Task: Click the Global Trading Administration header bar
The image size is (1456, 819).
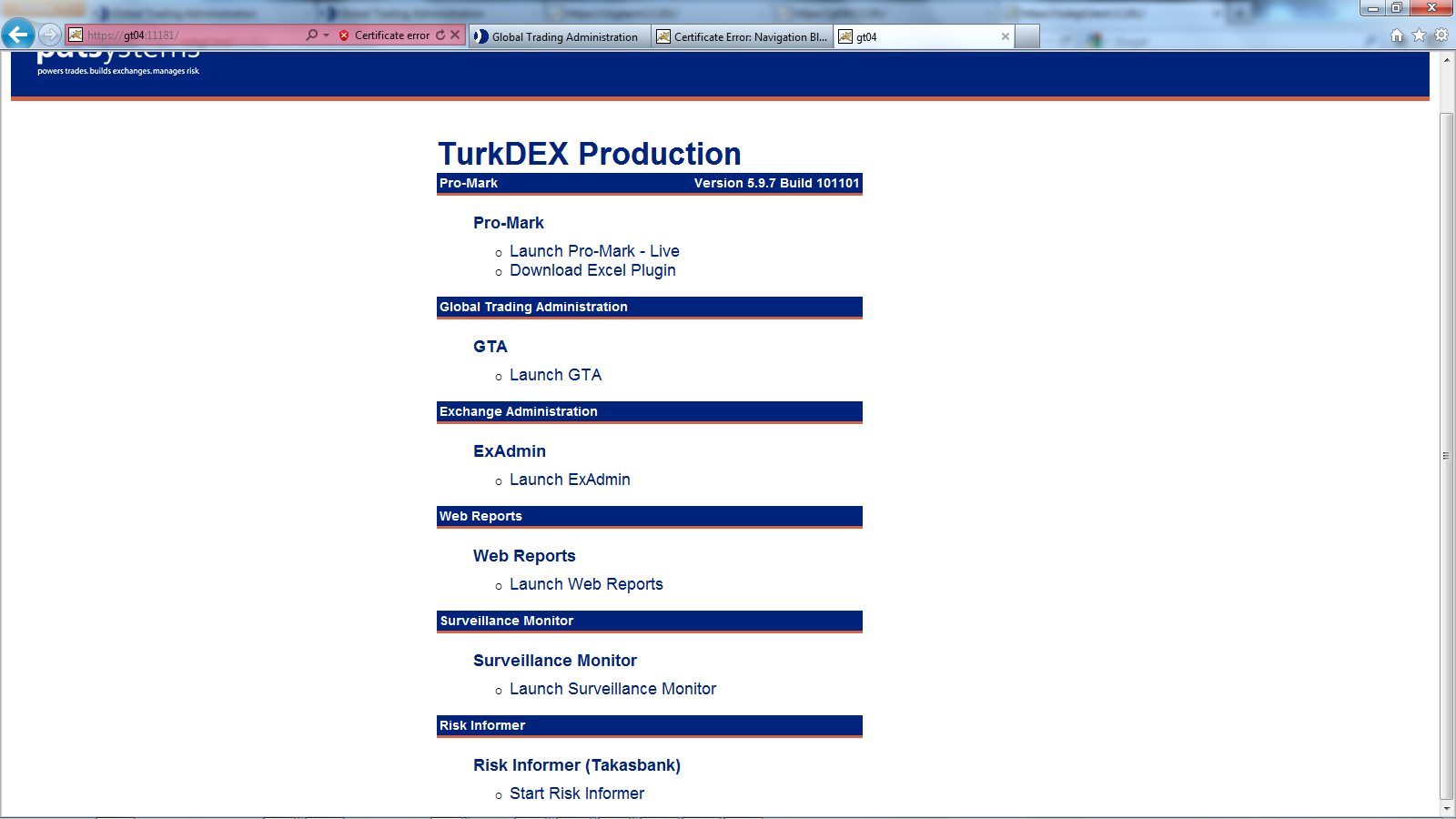Action: click(650, 308)
